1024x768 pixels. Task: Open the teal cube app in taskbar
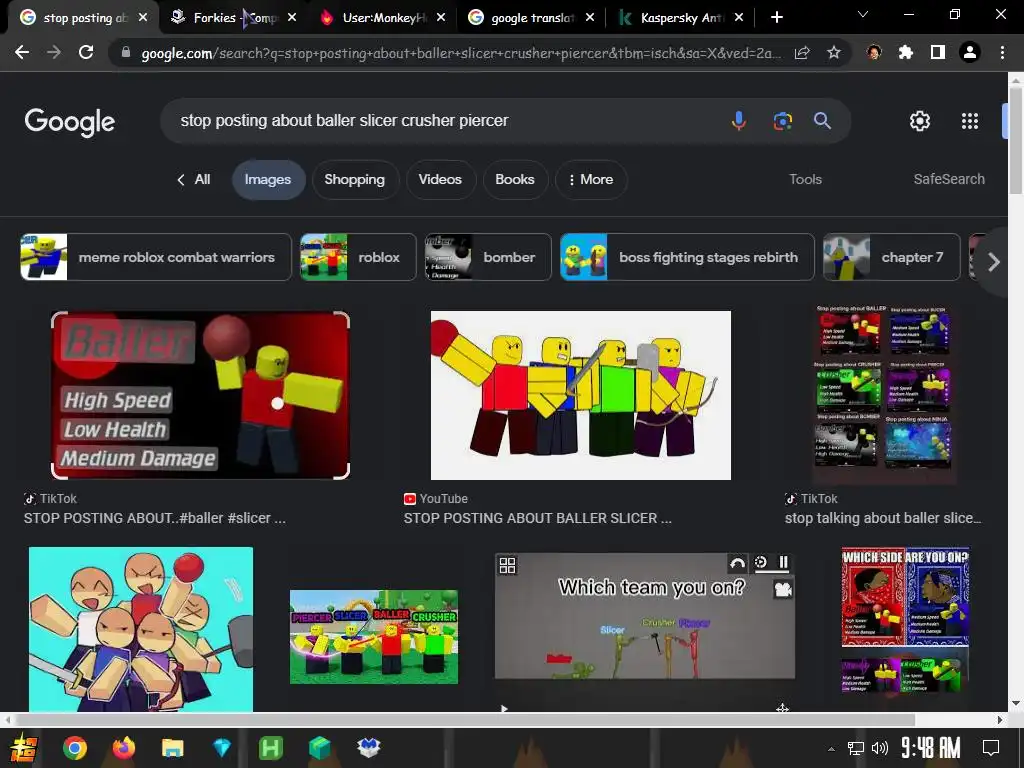[319, 748]
